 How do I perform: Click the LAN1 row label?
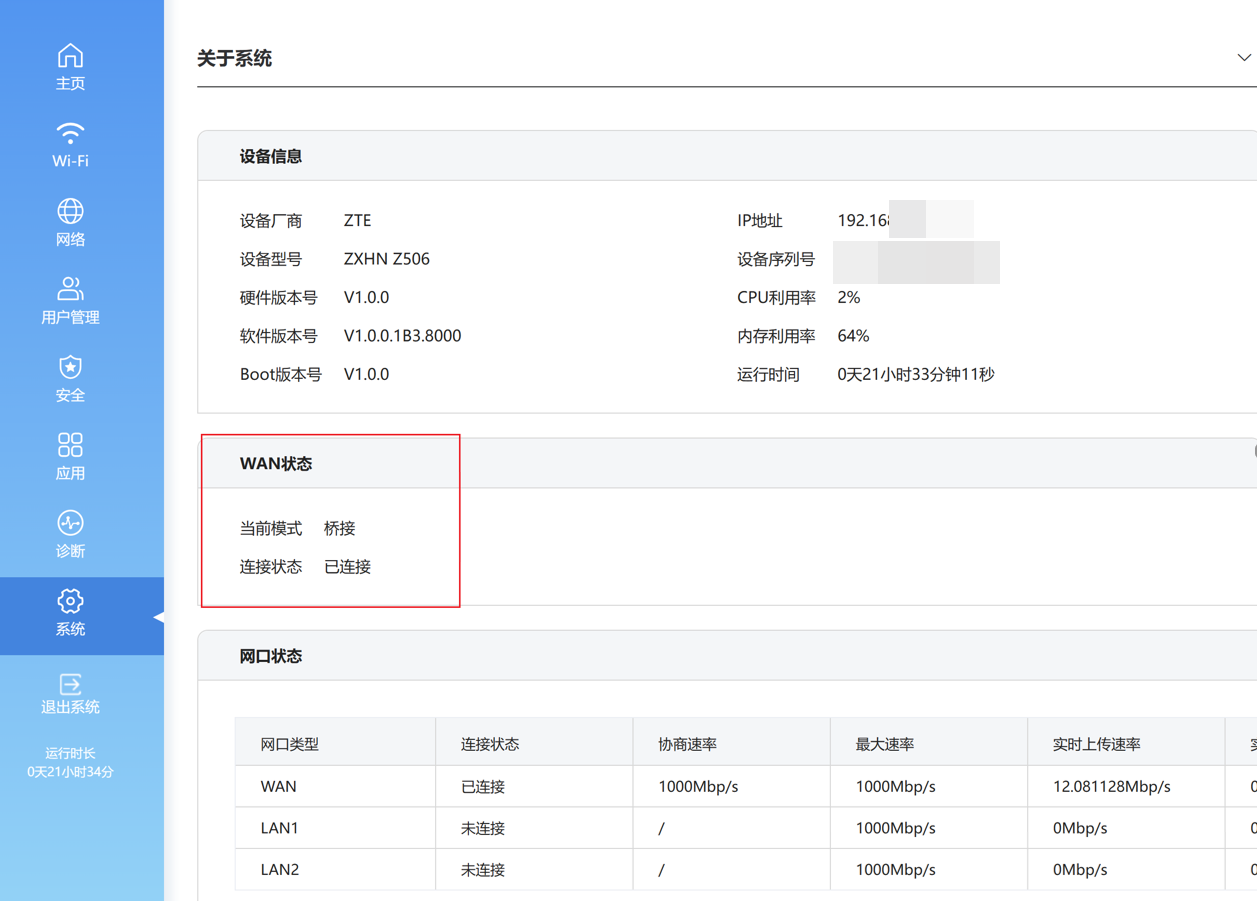280,828
